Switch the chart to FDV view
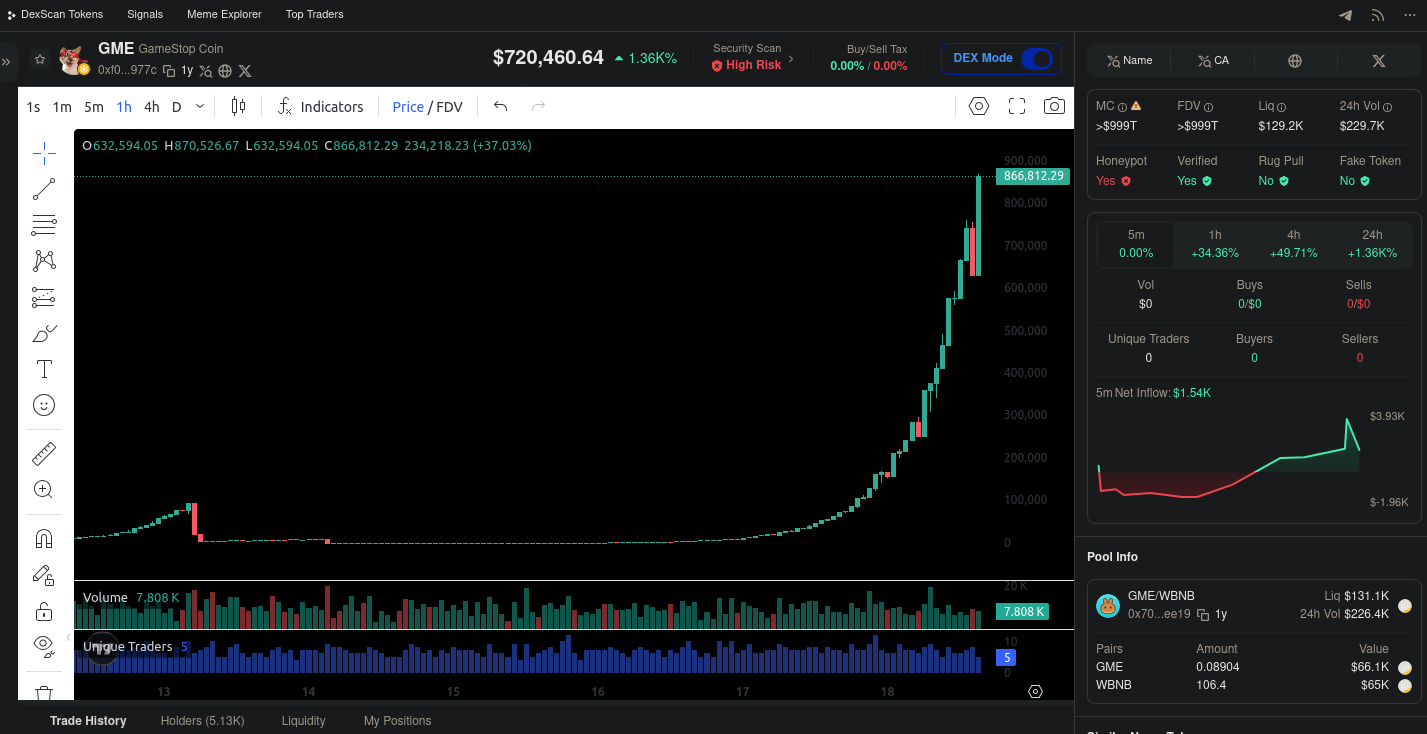The image size is (1427, 734). (x=449, y=107)
